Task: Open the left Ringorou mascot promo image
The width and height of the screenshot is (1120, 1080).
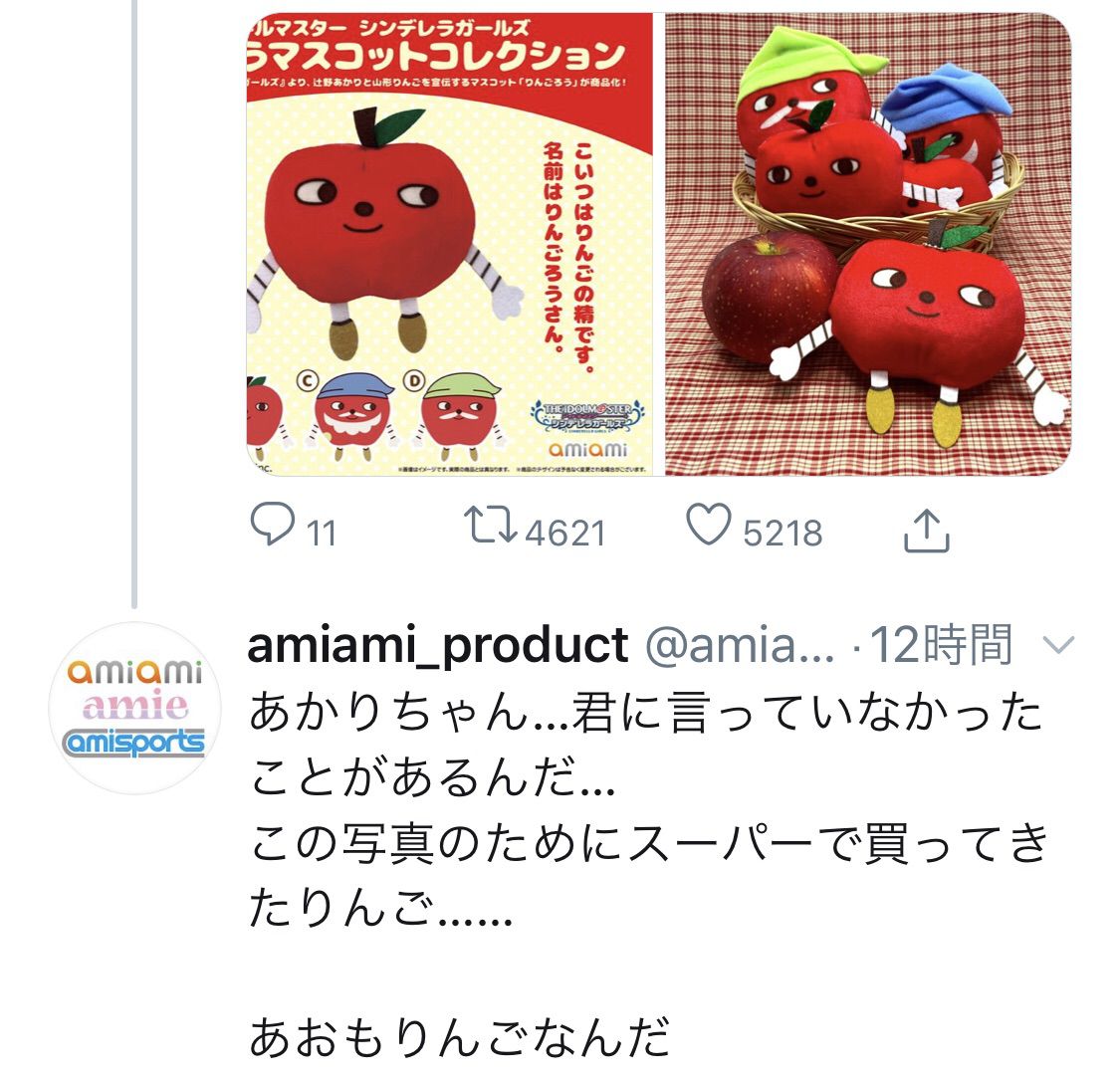Action: 449,244
